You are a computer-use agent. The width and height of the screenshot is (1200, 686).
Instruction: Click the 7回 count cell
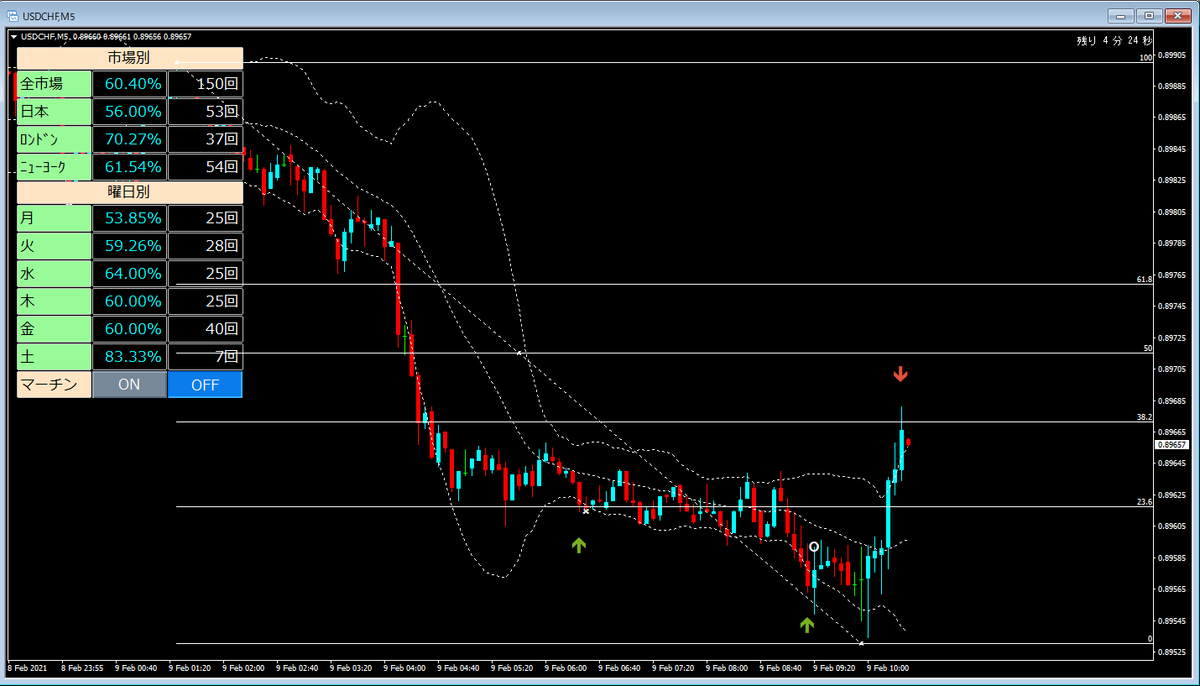205,357
